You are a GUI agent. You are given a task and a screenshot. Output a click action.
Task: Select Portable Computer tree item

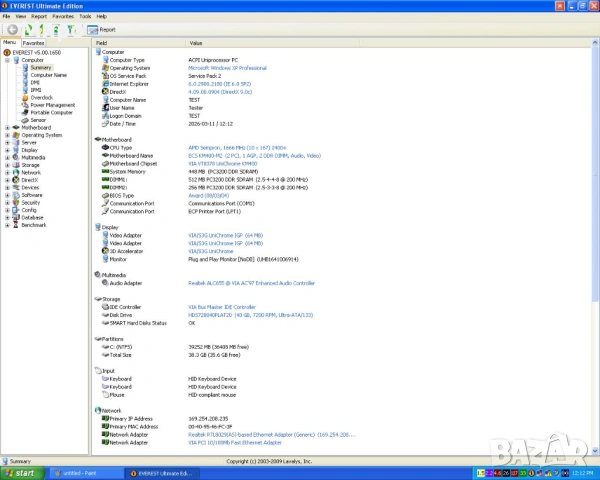click(52, 113)
